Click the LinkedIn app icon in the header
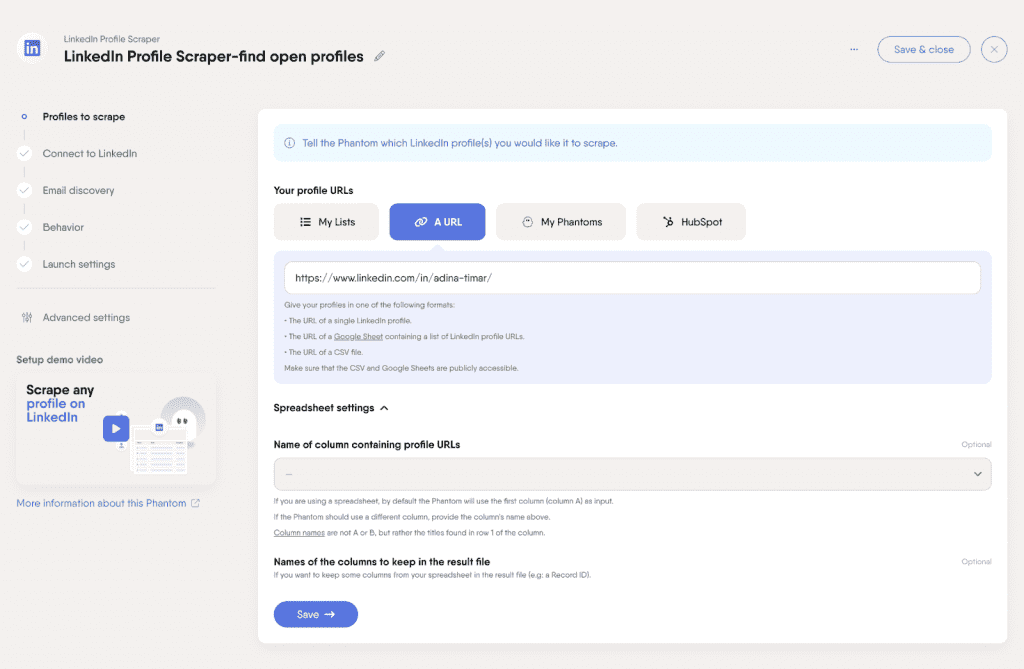The image size is (1024, 669). pos(31,48)
